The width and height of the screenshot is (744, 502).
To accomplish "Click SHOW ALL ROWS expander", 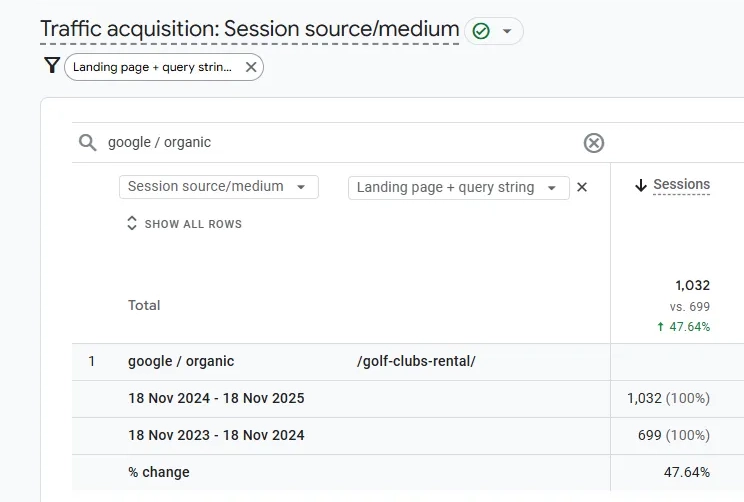I will pyautogui.click(x=185, y=224).
